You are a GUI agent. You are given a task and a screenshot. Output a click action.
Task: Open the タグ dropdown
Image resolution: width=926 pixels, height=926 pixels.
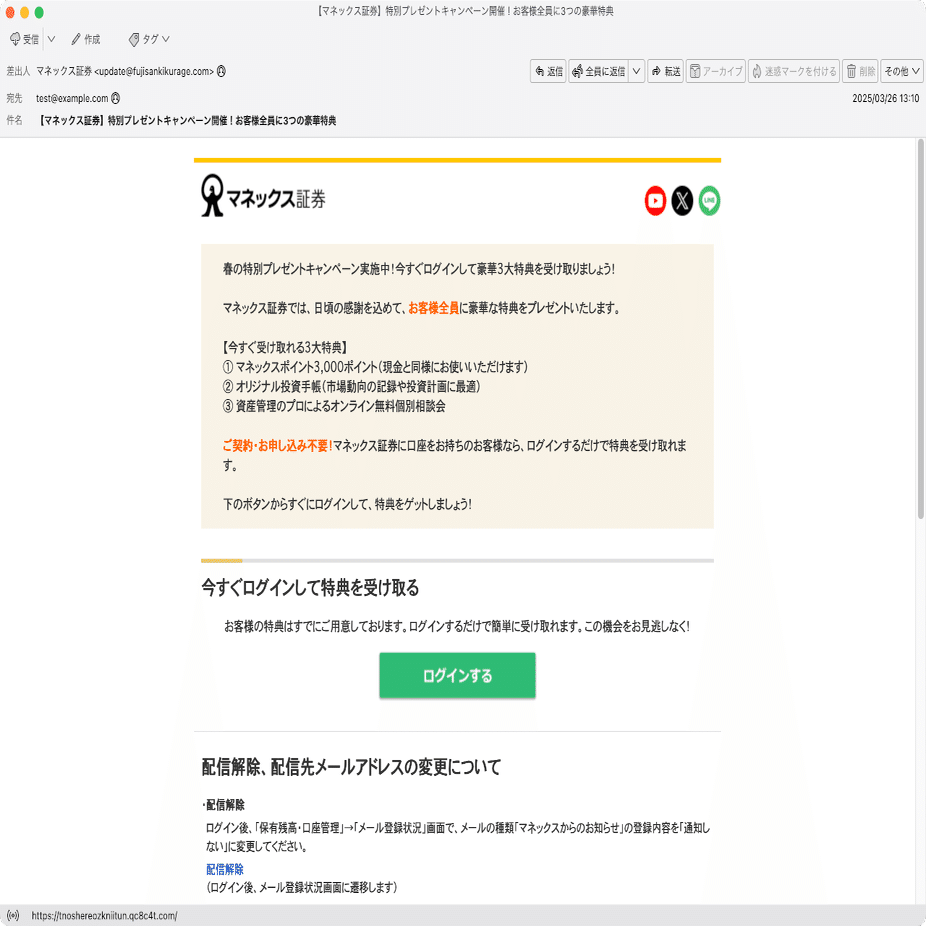(x=147, y=39)
